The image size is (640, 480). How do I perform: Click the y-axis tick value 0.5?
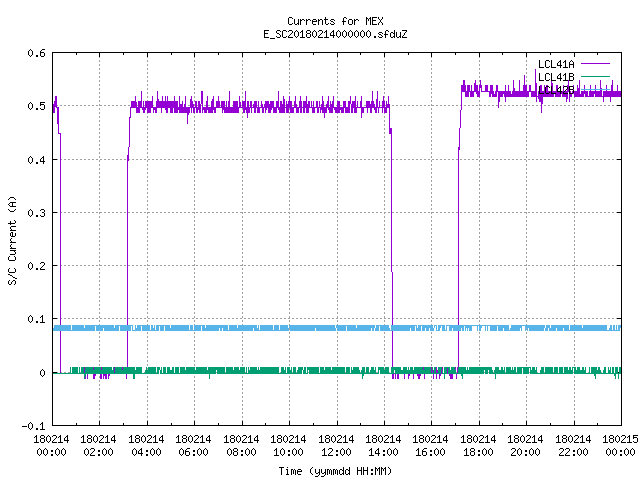pos(36,106)
